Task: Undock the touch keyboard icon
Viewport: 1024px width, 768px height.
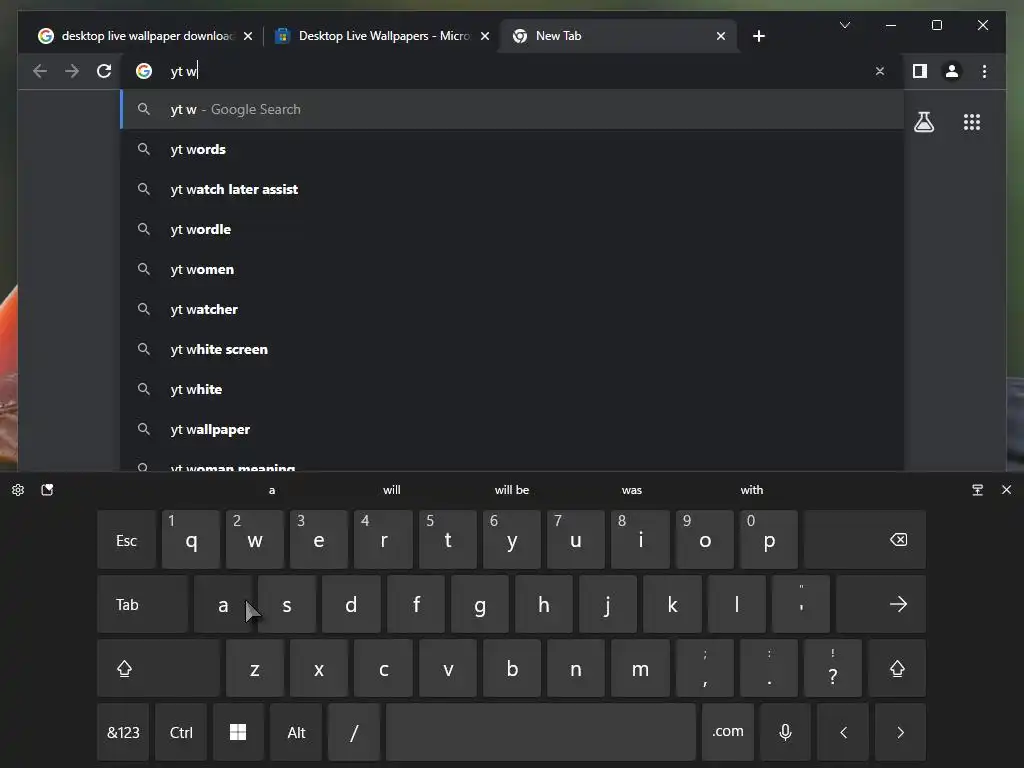Action: (x=977, y=490)
